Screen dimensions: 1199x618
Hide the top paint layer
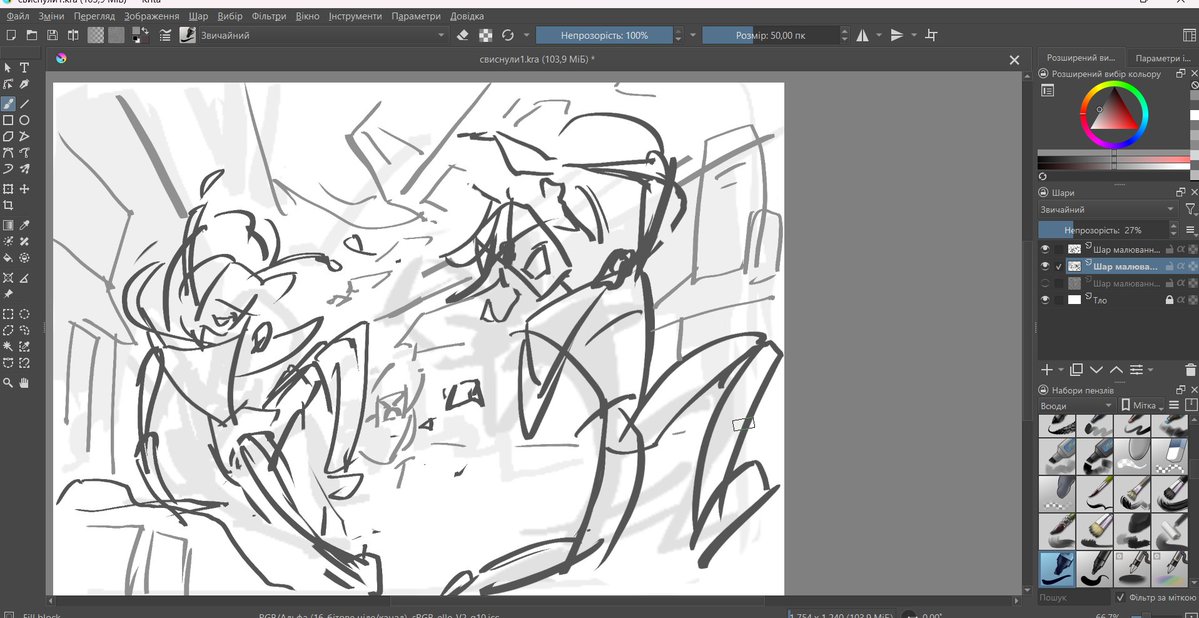(x=1045, y=249)
